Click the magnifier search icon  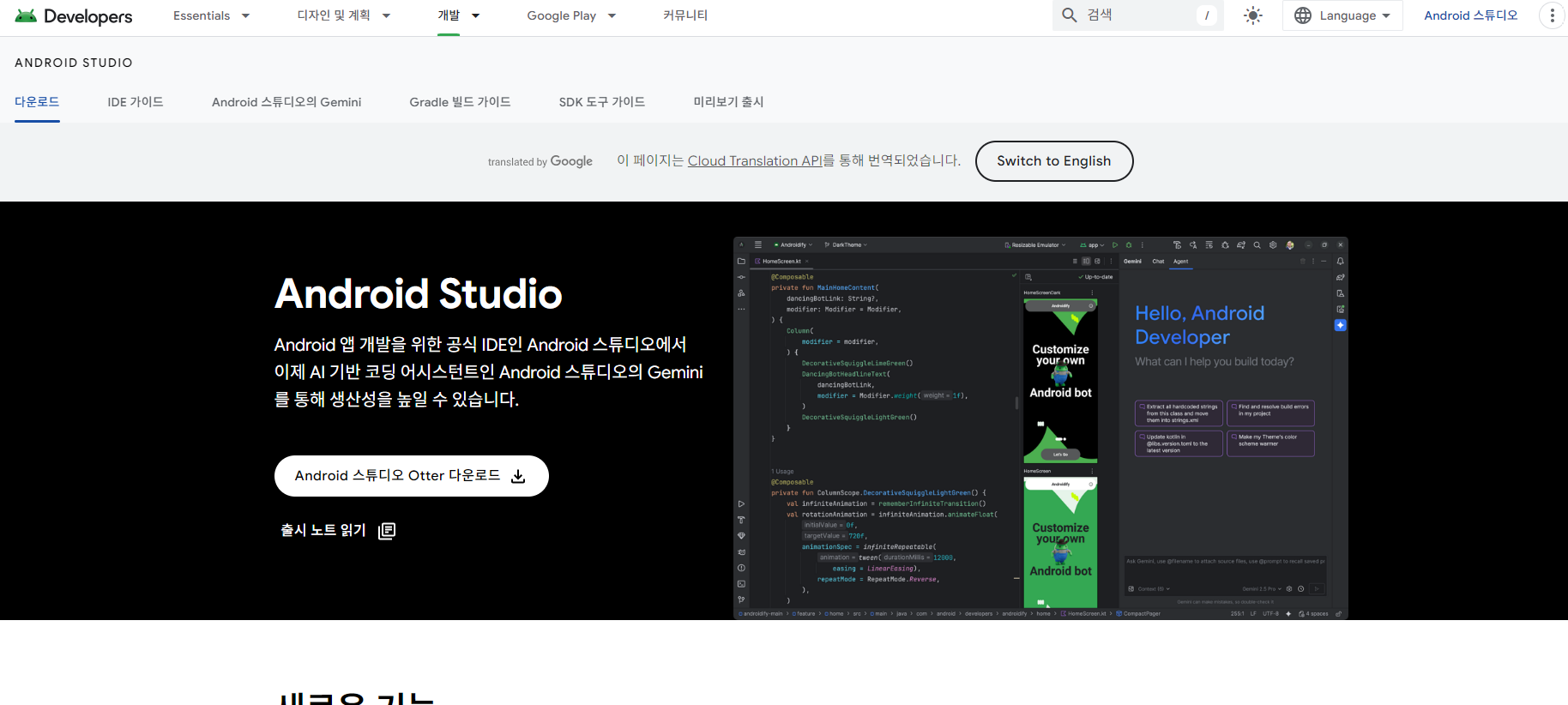[x=1070, y=15]
